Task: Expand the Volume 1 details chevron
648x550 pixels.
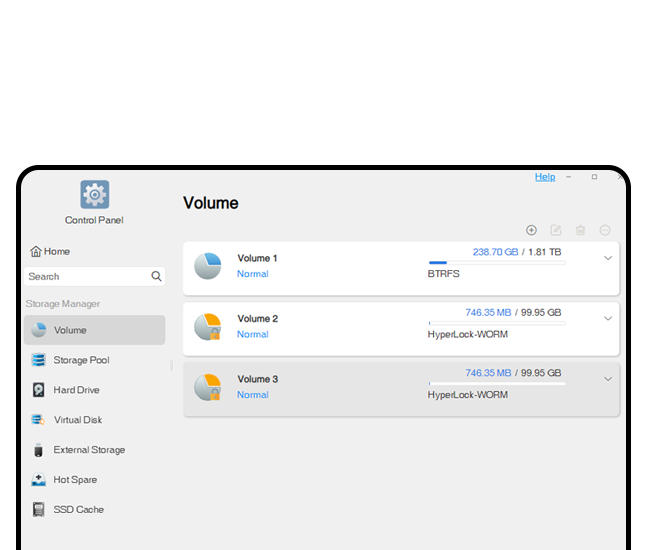Action: pyautogui.click(x=607, y=258)
